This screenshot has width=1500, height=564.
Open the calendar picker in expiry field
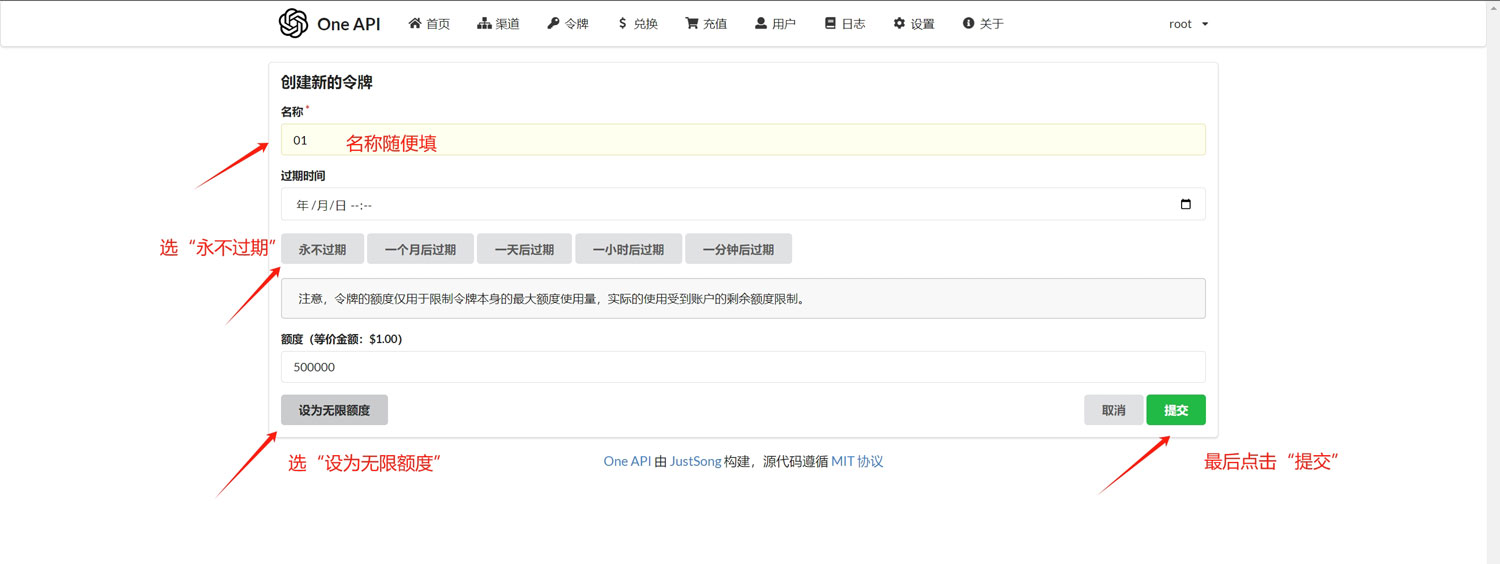coord(1186,204)
